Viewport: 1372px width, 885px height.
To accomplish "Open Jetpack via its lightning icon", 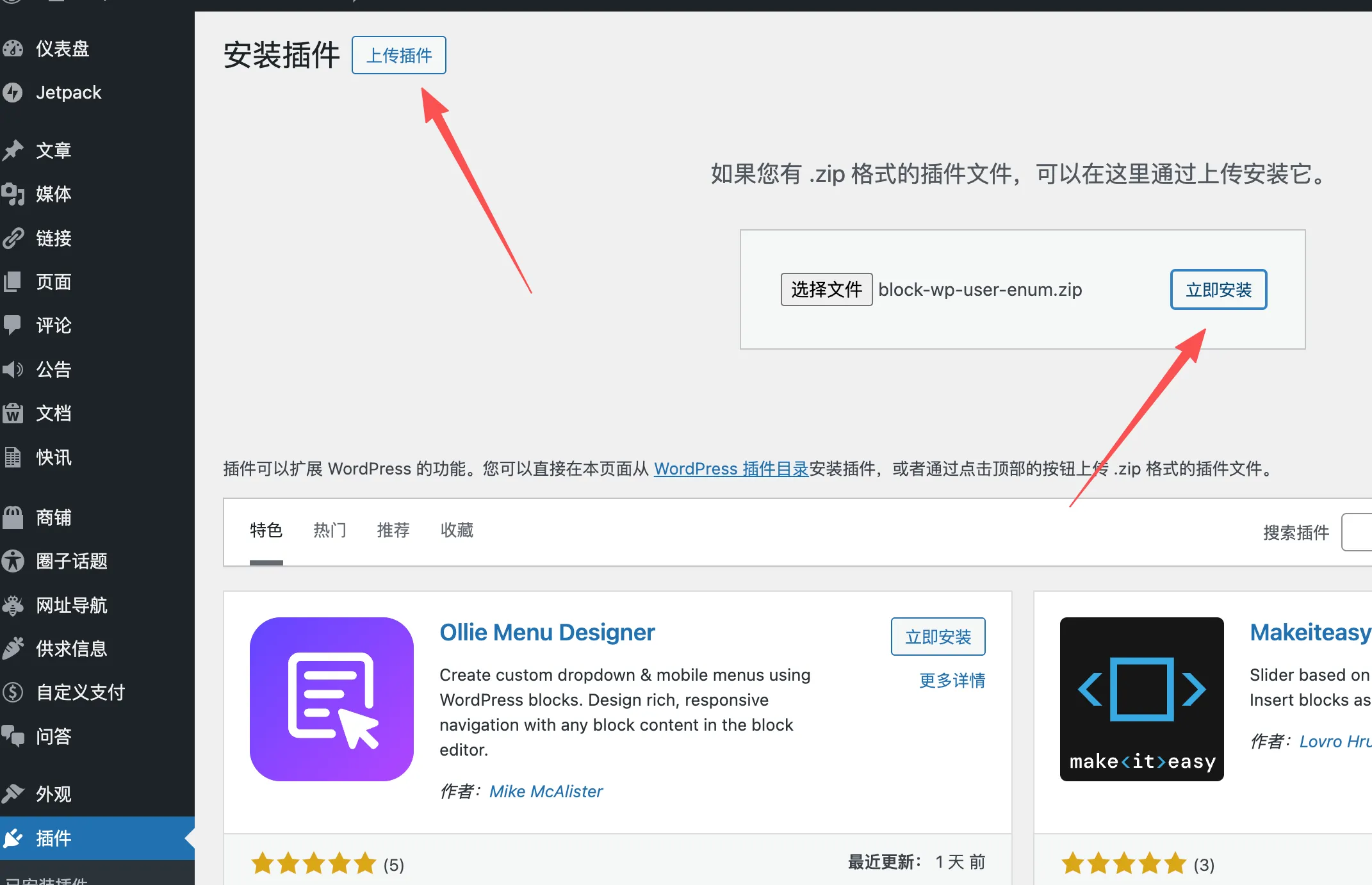I will click(x=13, y=93).
